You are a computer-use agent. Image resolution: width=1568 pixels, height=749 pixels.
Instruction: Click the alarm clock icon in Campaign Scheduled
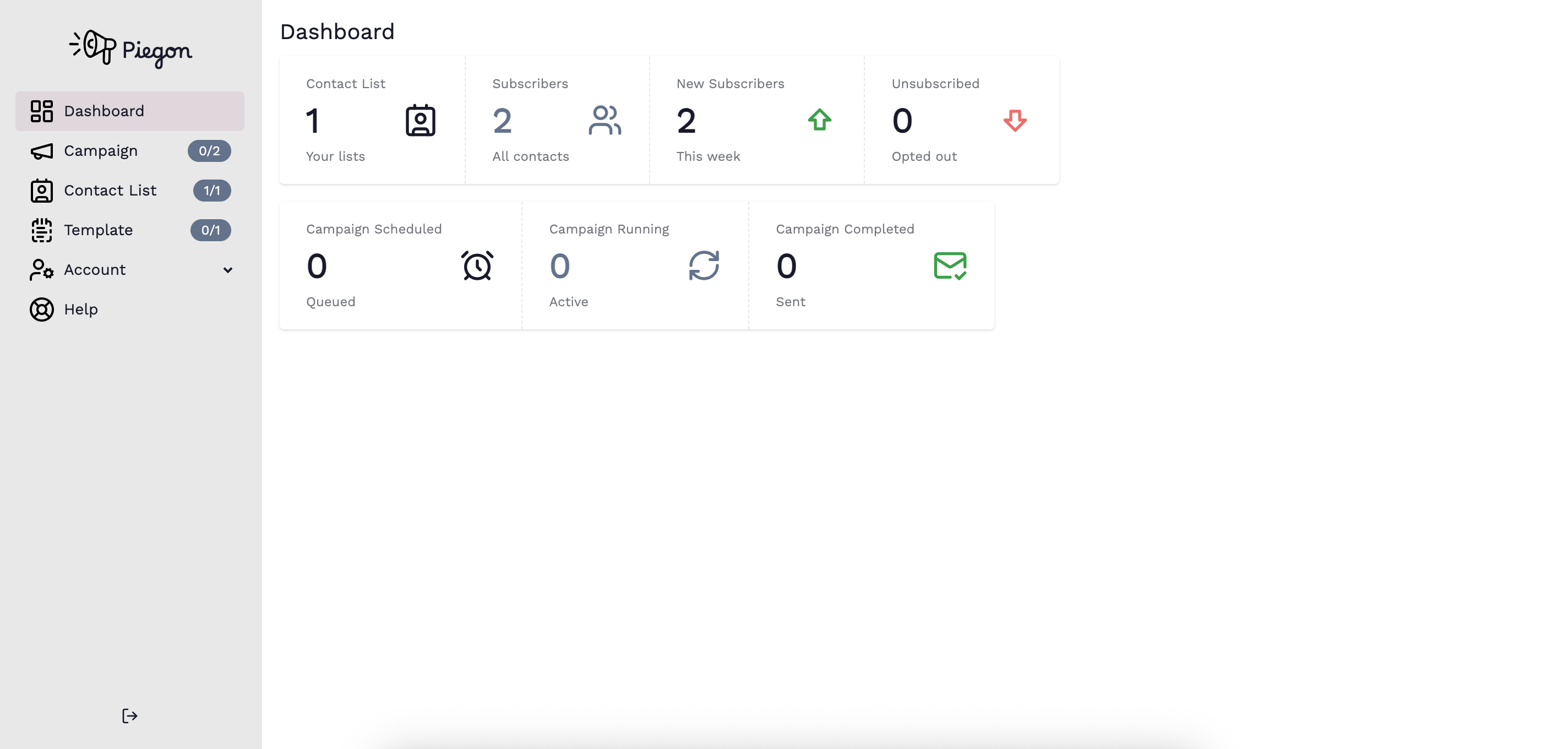click(x=477, y=265)
